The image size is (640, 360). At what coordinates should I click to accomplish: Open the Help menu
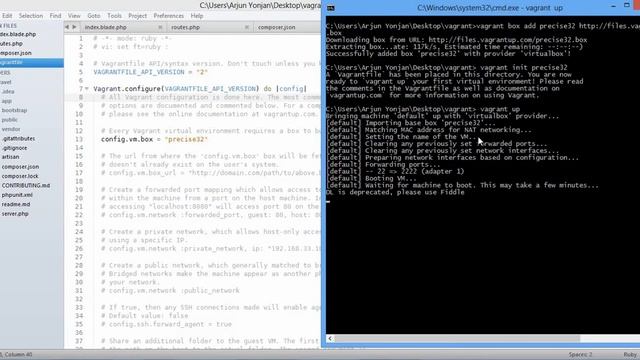pyautogui.click(x=197, y=16)
